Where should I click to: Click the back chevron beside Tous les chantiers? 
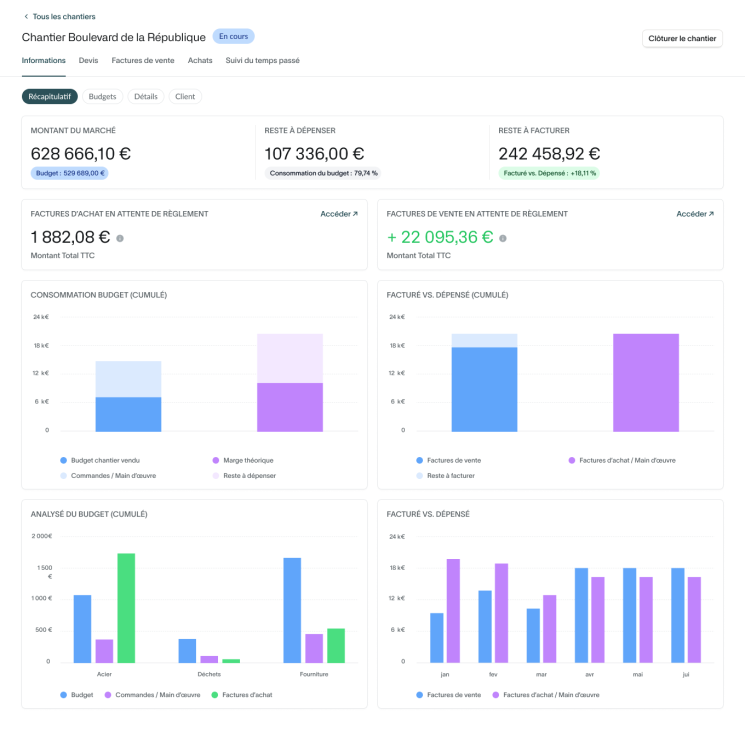(26, 17)
